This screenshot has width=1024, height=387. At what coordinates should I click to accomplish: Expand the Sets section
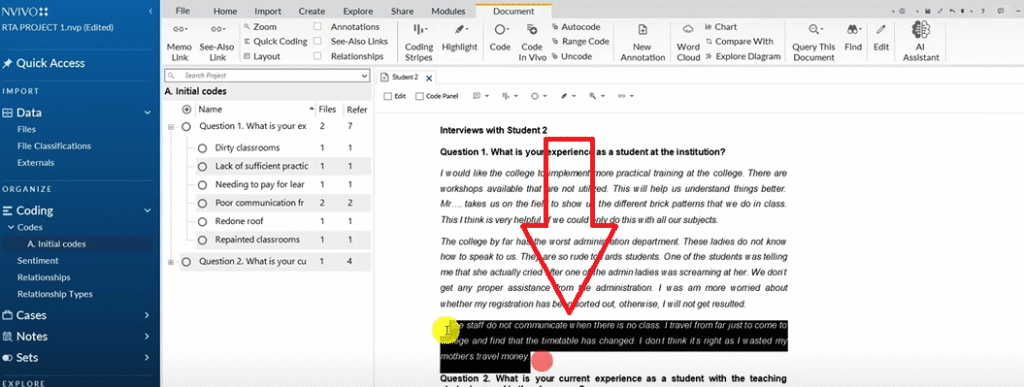[148, 358]
